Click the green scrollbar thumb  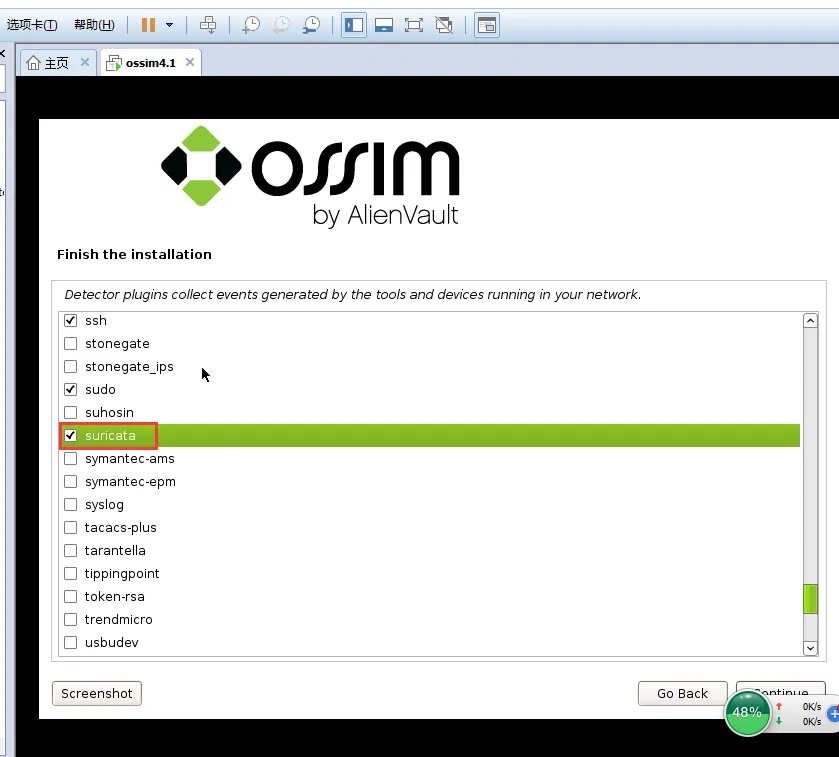[810, 599]
